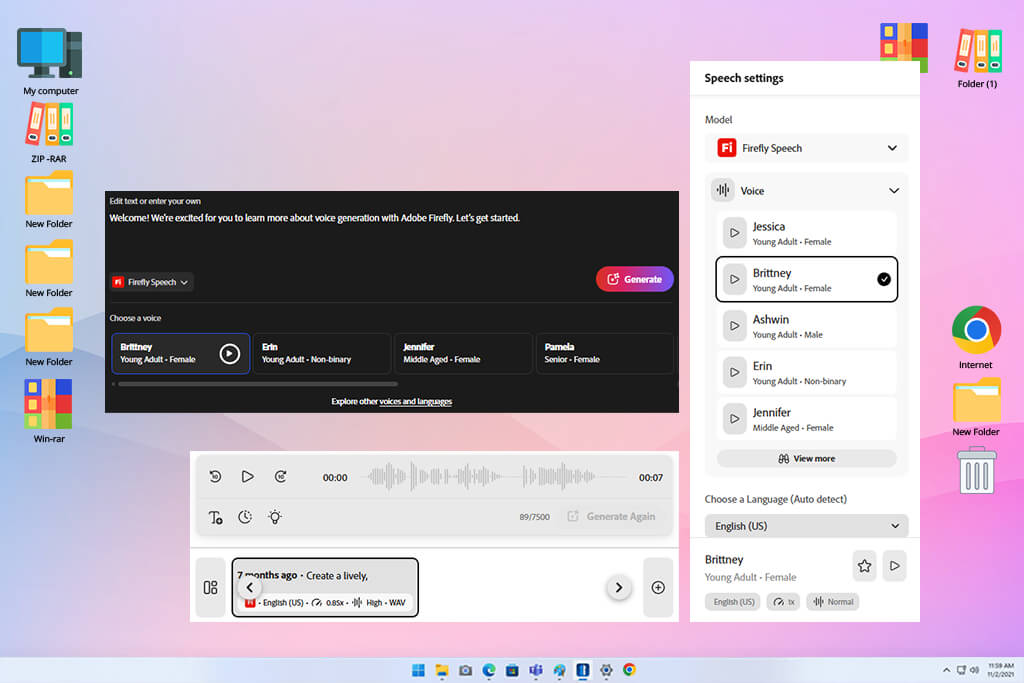Select the Ashwin Young Adult Male voice

807,326
